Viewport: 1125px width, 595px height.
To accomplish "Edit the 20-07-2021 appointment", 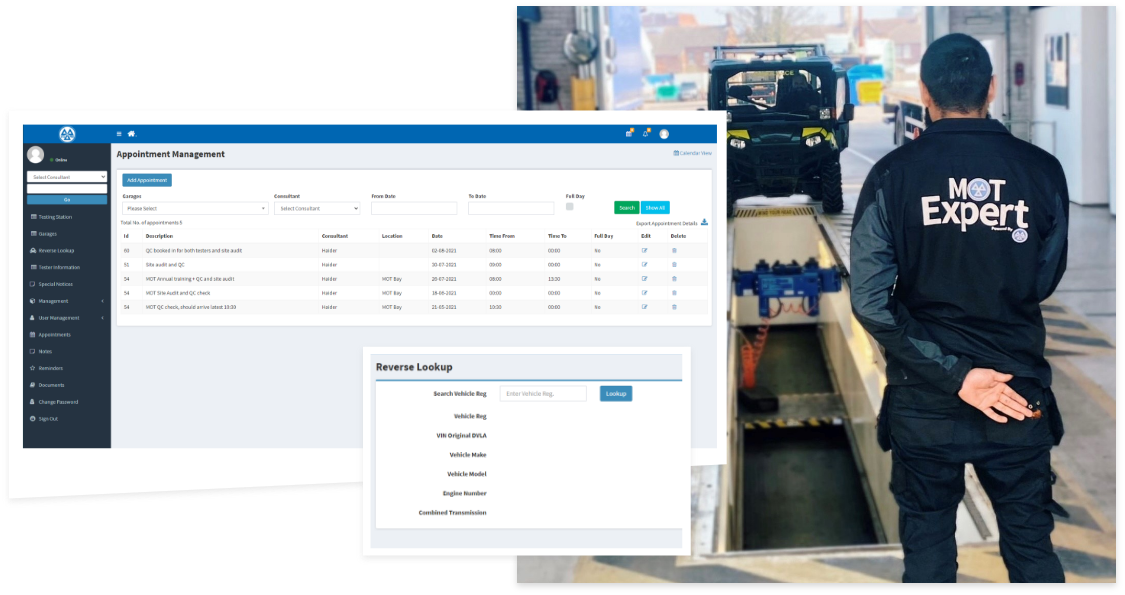I will tap(644, 278).
